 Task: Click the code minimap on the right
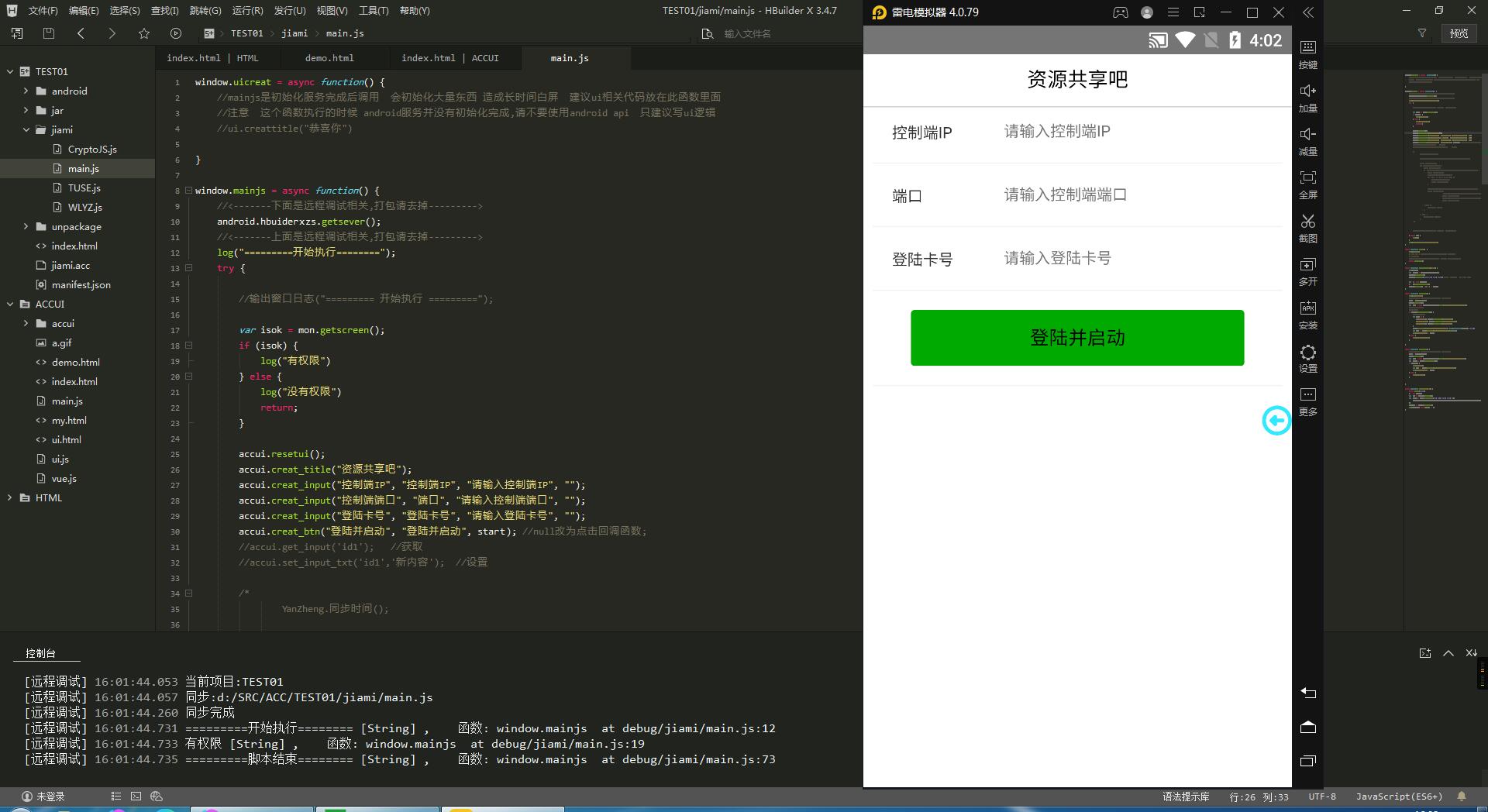[x=1442, y=240]
